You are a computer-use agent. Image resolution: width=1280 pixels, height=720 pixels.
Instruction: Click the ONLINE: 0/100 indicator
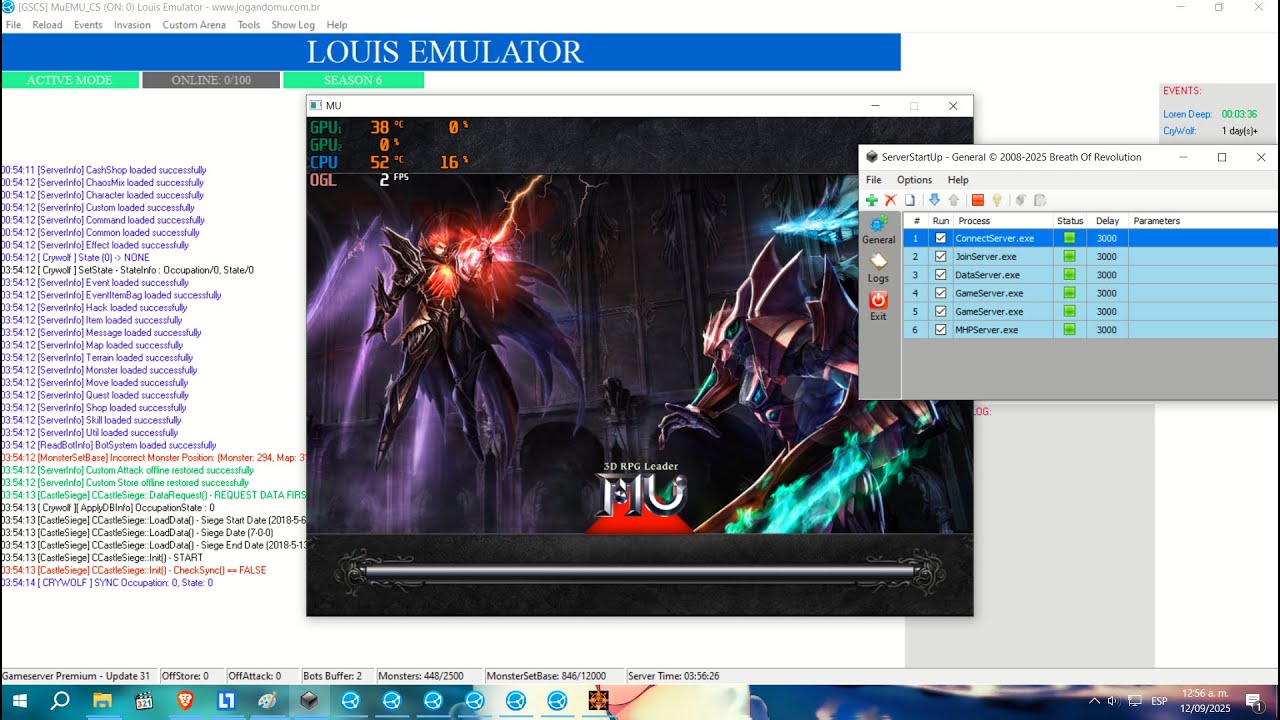[x=211, y=80]
